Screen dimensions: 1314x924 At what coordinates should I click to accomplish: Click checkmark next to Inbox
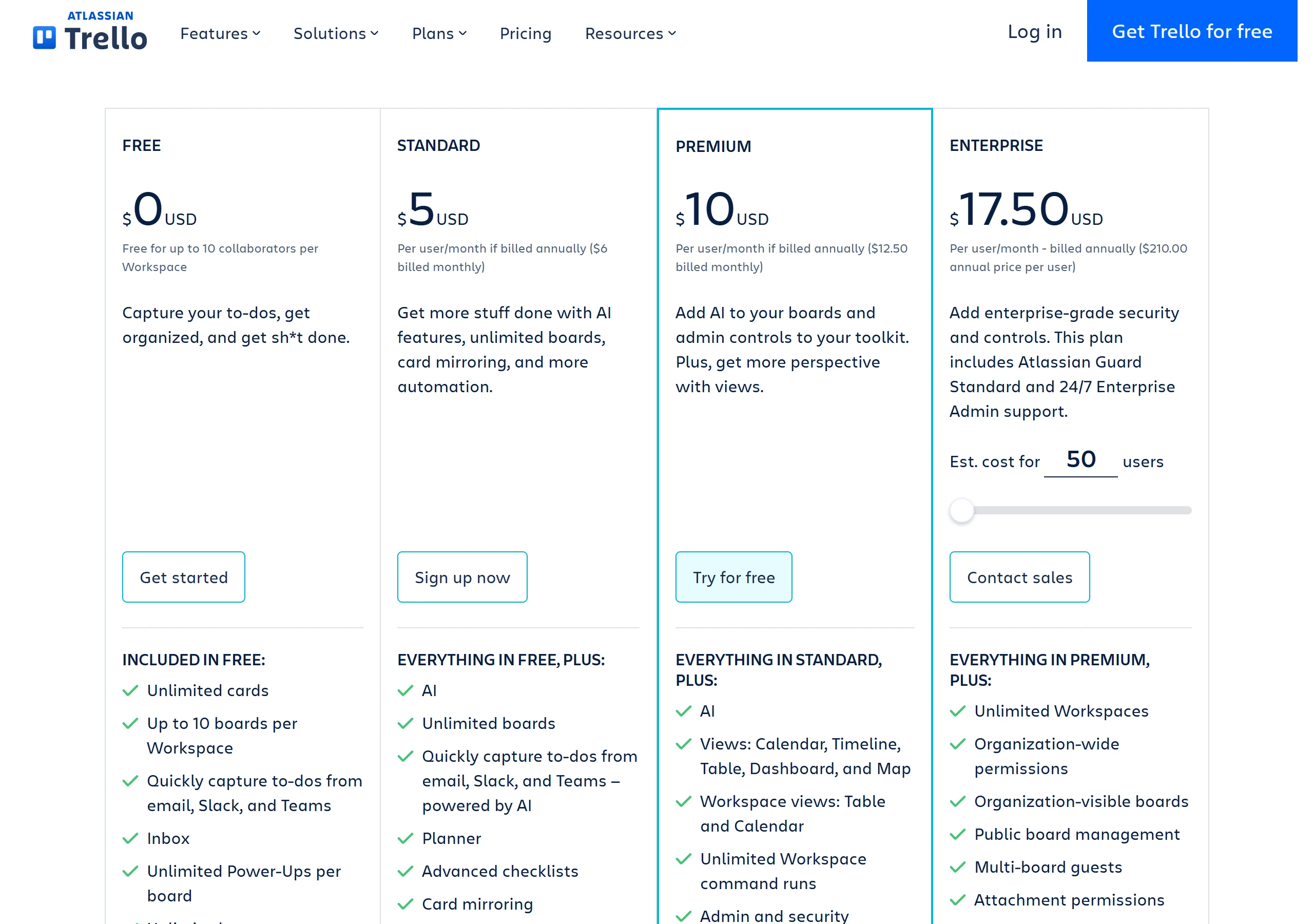click(x=130, y=839)
